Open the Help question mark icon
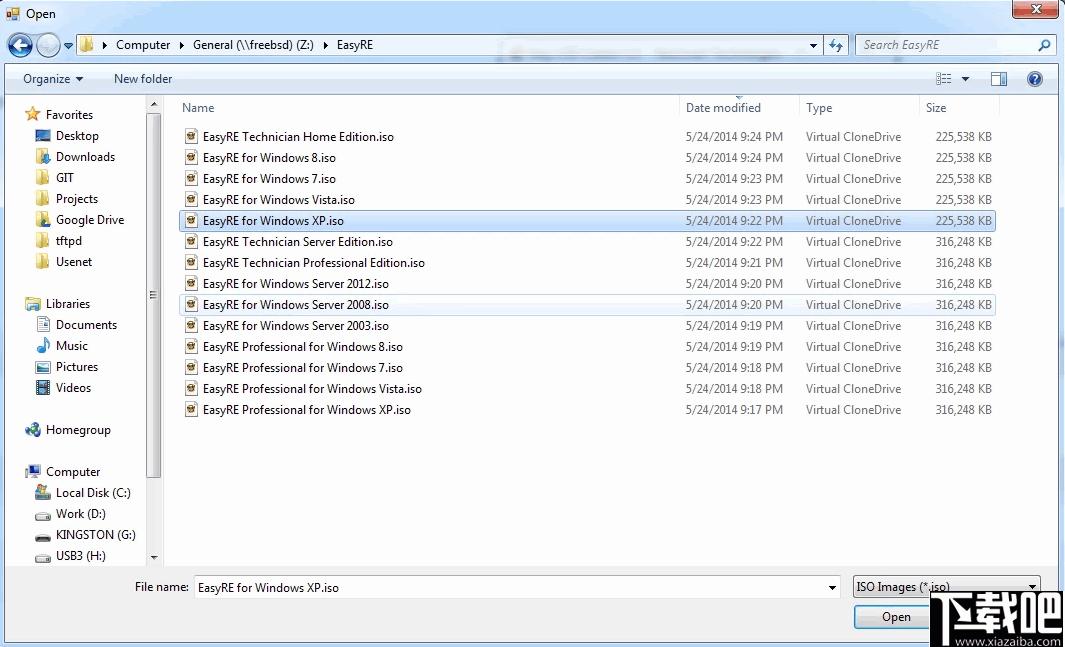 coord(1034,79)
